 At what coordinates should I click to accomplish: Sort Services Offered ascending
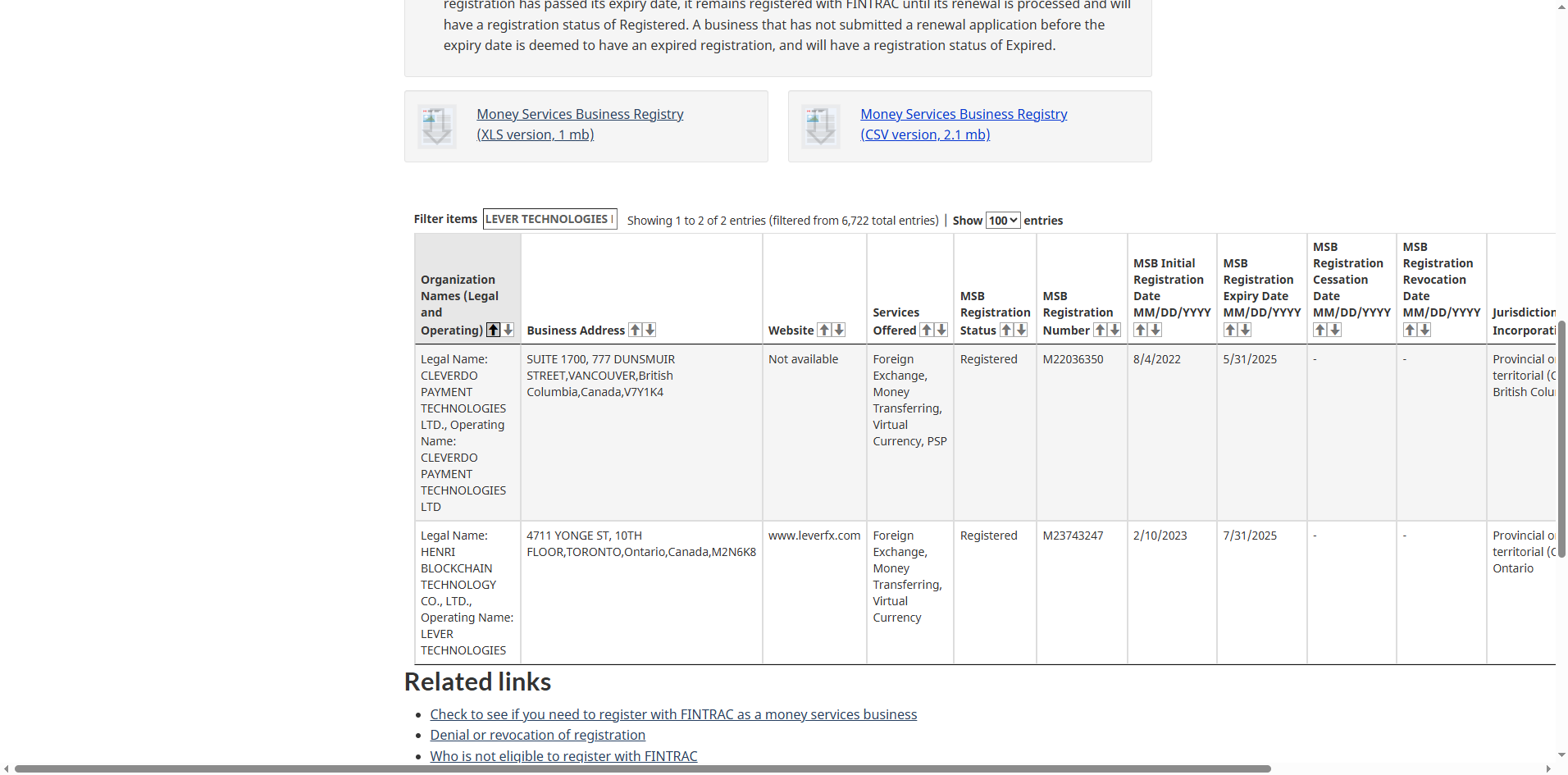[x=927, y=330]
